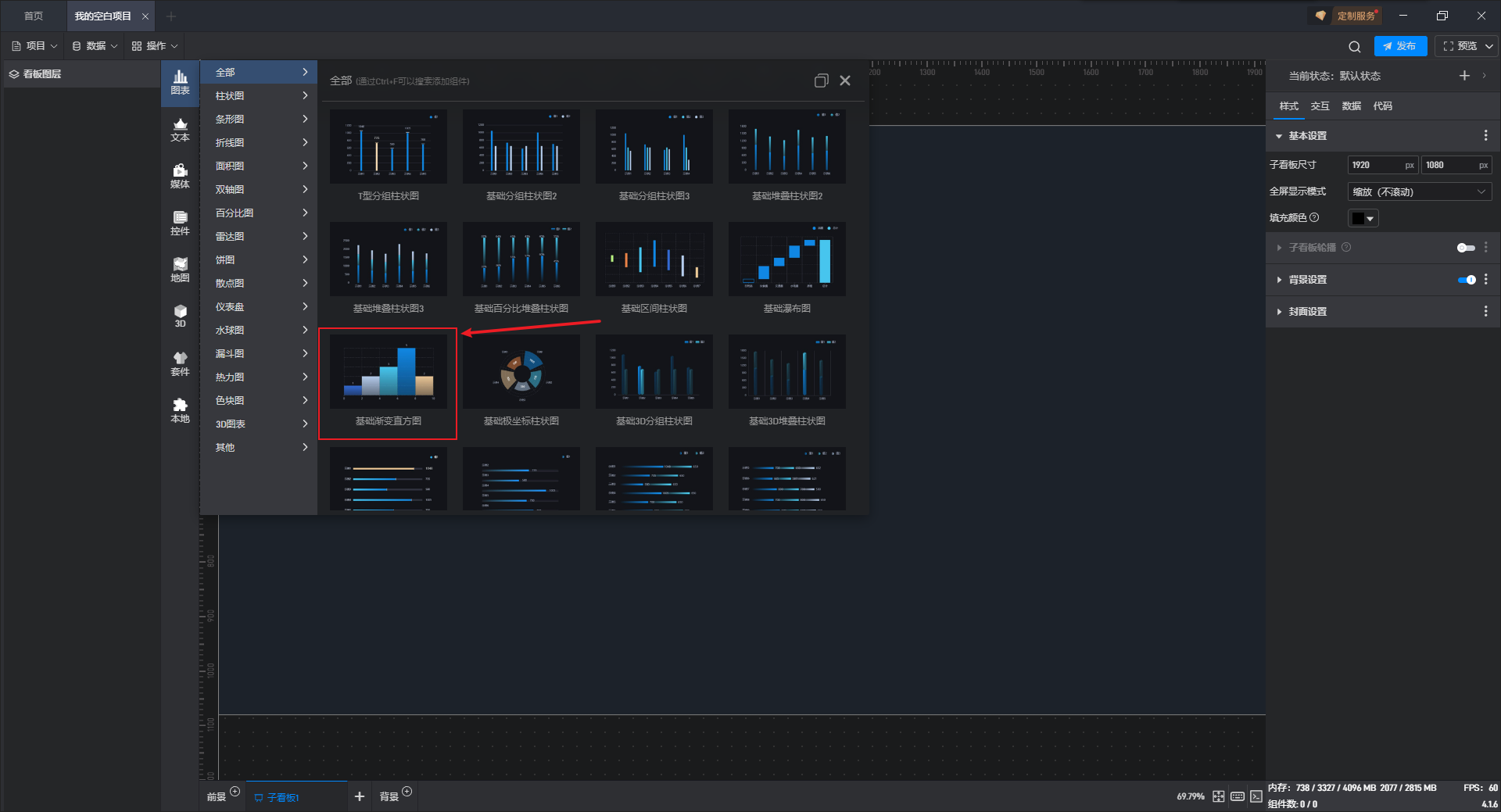Viewport: 1501px width, 812px height.
Task: Click the 地图 map components icon
Action: click(x=180, y=270)
